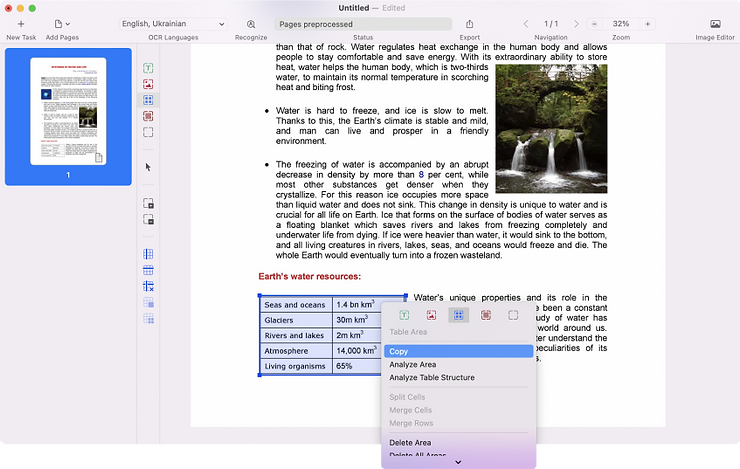Viewport: 740px width, 469px height.
Task: Click the Recognize icon
Action: (x=251, y=24)
